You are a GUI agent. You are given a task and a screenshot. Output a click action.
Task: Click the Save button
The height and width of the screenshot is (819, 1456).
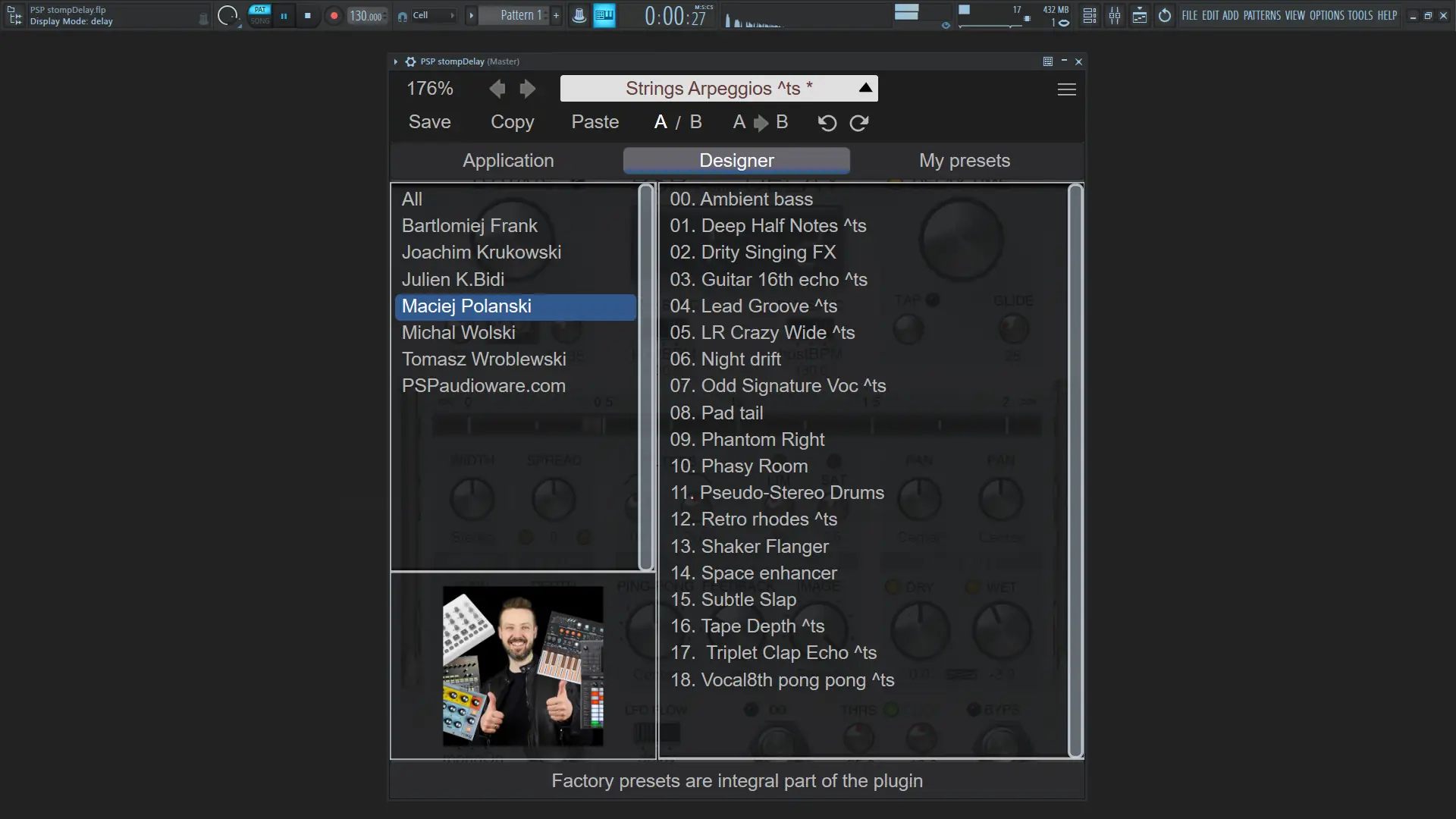429,122
